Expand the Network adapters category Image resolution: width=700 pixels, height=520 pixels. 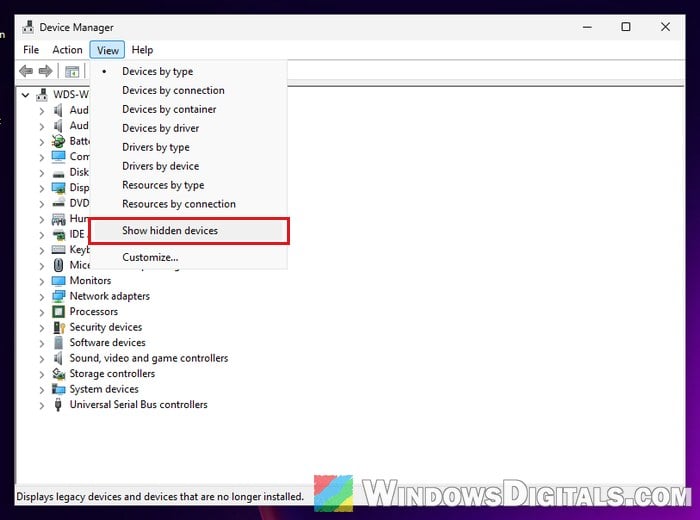coord(42,297)
